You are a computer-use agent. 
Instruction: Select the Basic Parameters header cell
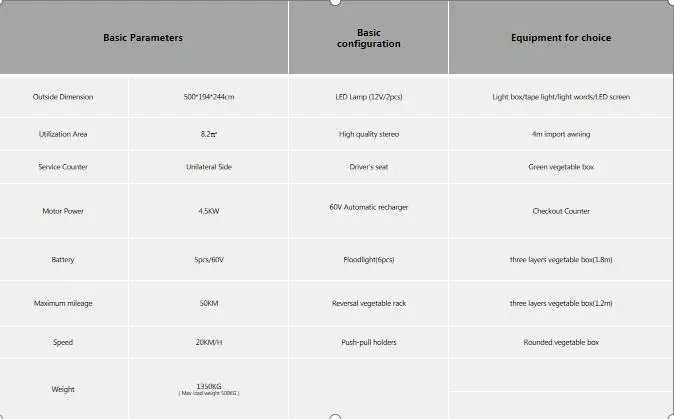click(x=144, y=37)
